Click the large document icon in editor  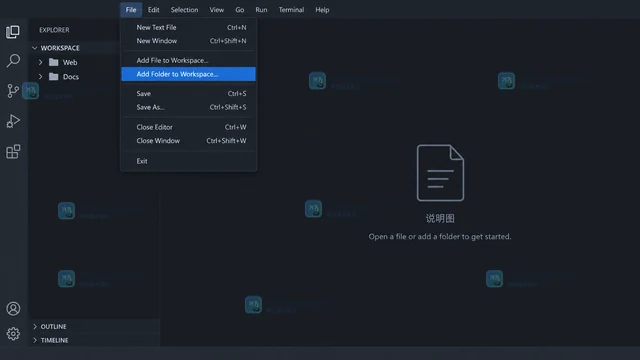[440, 173]
